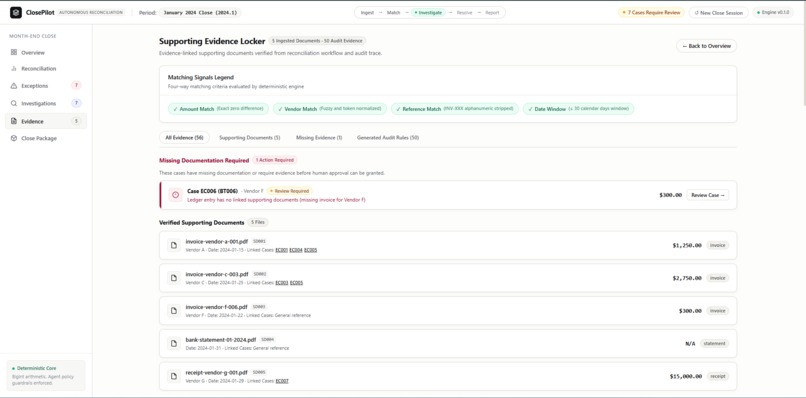806x398 pixels.
Task: Open the second linked case under vendor-c invoice
Action: (296, 283)
